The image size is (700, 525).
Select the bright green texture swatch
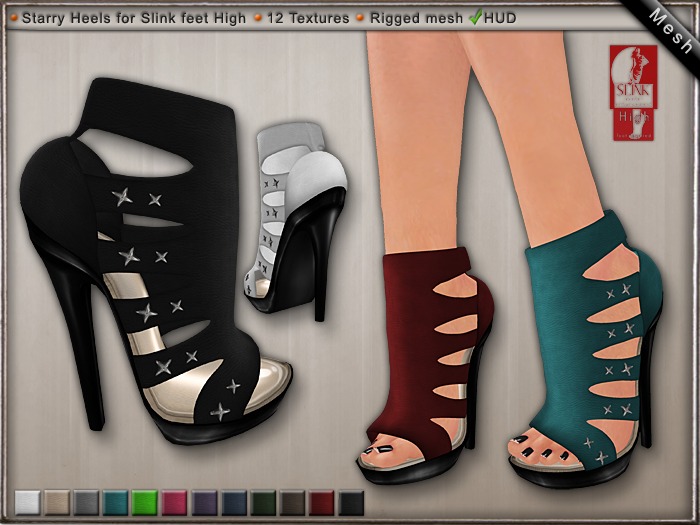145,503
